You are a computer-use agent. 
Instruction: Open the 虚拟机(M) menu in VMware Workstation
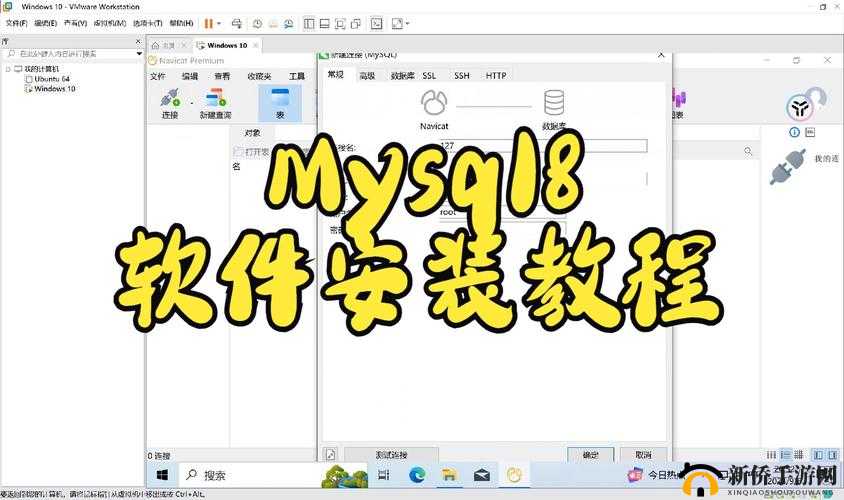point(110,23)
